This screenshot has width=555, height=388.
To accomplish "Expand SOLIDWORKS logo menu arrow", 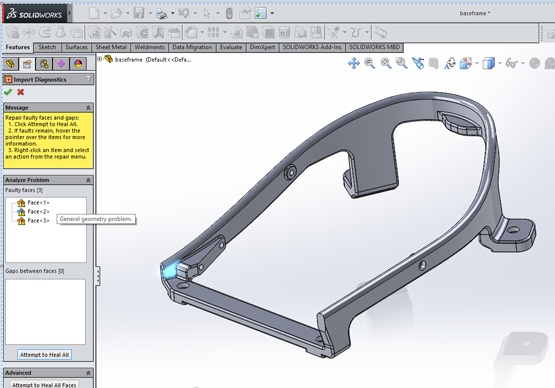I will (70, 13).
